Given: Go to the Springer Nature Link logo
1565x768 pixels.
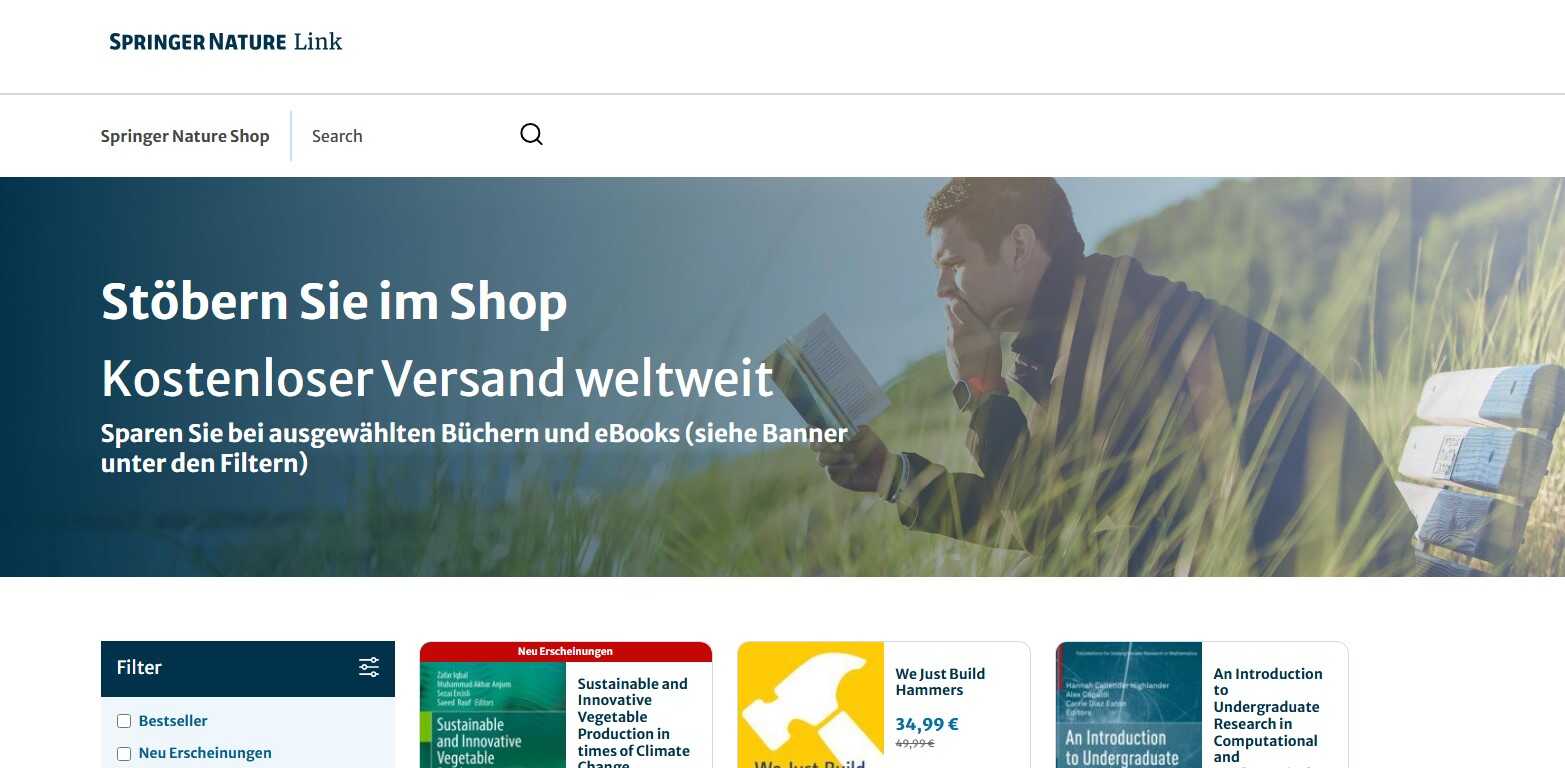Looking at the screenshot, I should 226,42.
